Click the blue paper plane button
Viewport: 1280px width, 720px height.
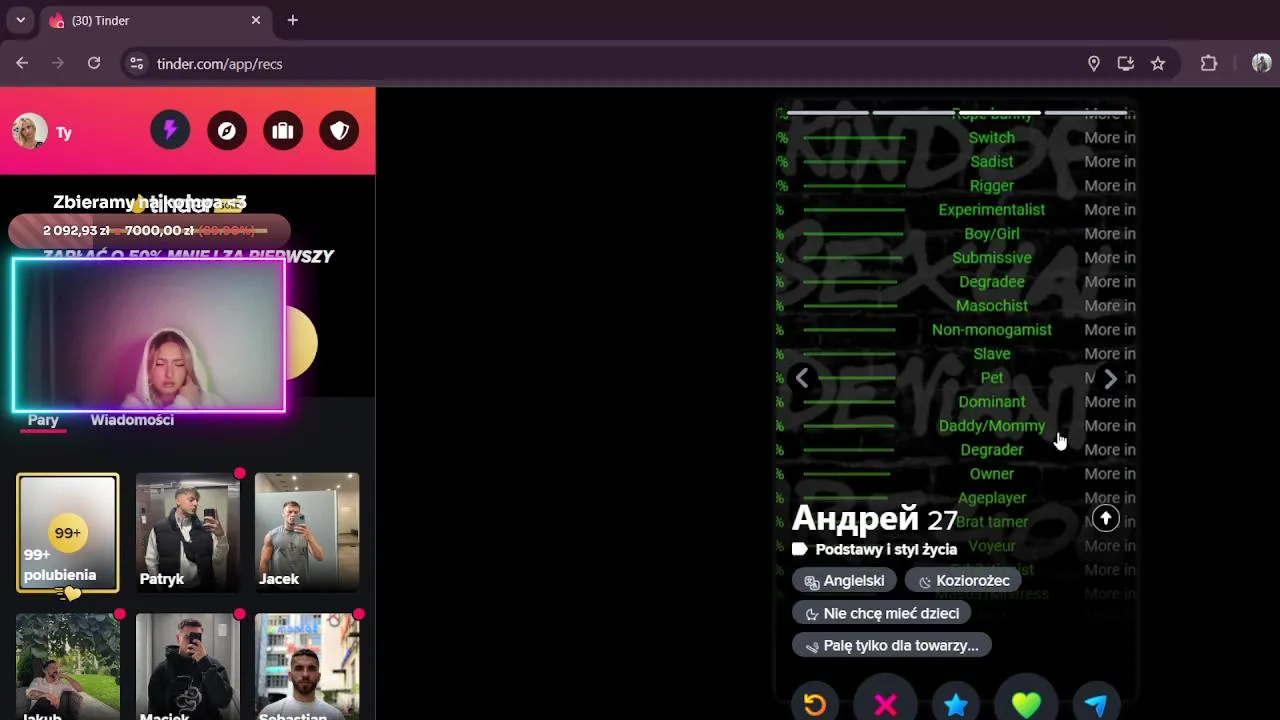pos(1096,704)
